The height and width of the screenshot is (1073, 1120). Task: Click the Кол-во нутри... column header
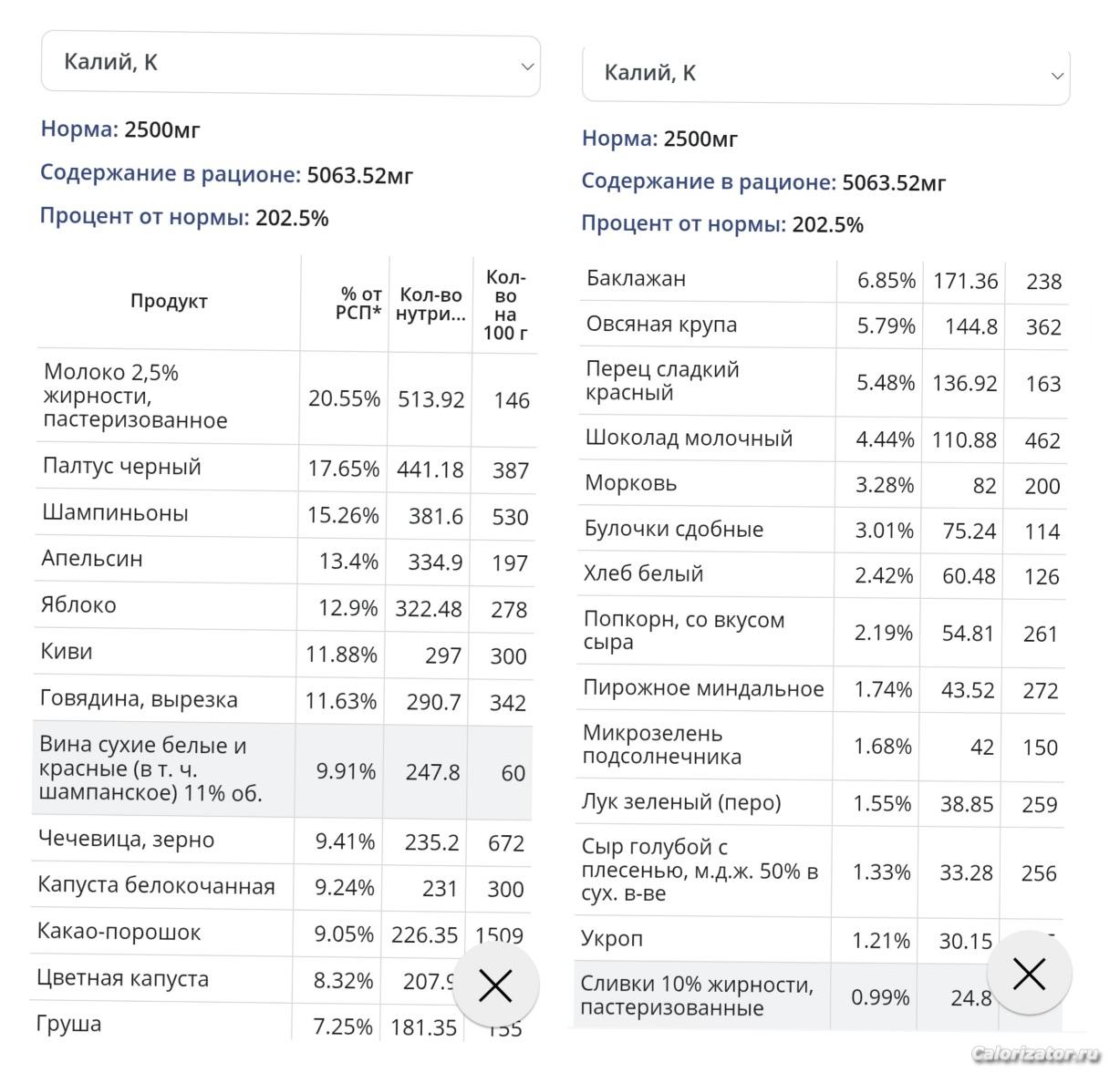[430, 304]
